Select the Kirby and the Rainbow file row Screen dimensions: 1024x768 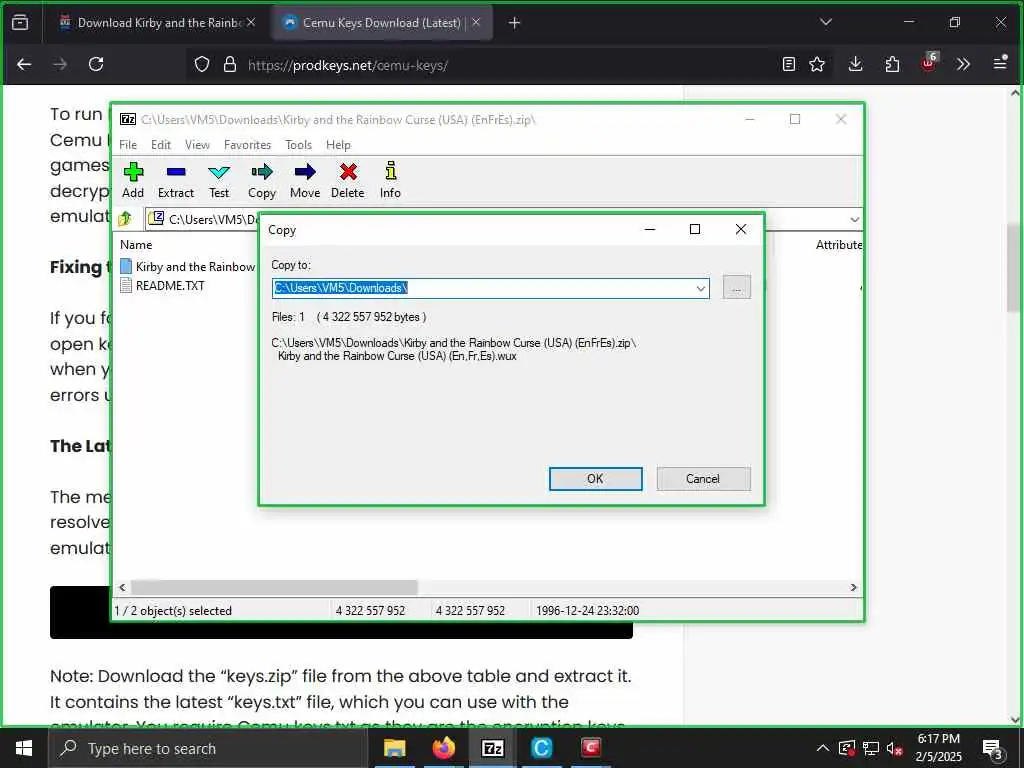pos(188,266)
